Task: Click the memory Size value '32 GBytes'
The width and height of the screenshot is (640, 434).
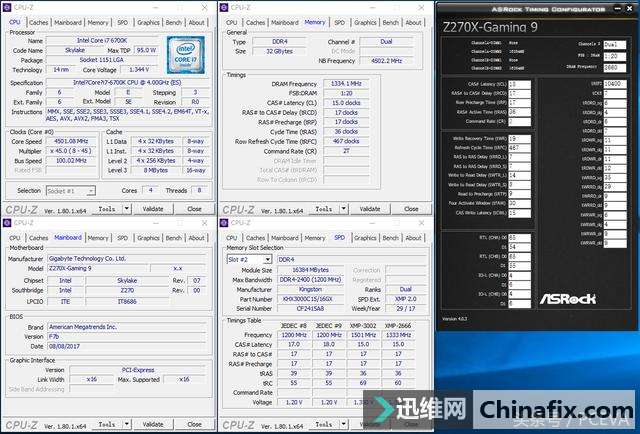Action: [x=279, y=51]
